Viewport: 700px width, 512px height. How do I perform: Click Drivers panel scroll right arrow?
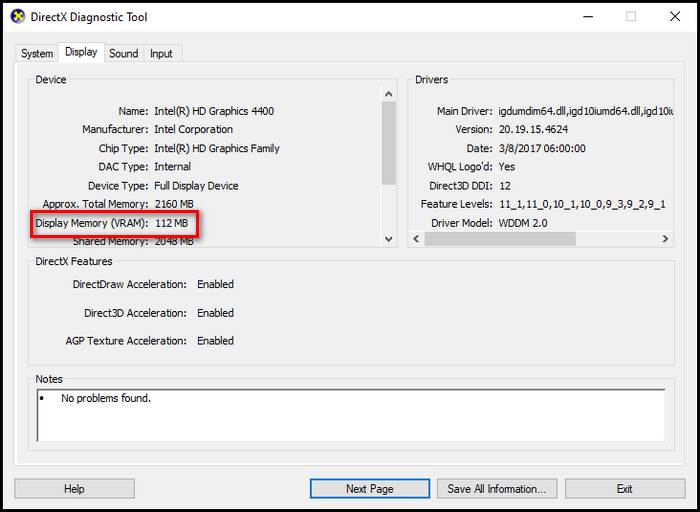665,239
